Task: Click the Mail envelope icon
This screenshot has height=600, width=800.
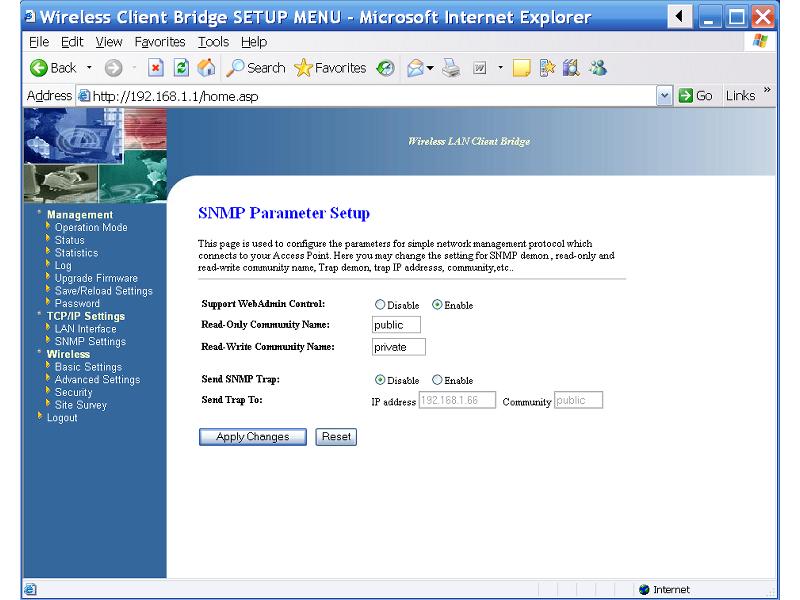Action: pyautogui.click(x=415, y=68)
